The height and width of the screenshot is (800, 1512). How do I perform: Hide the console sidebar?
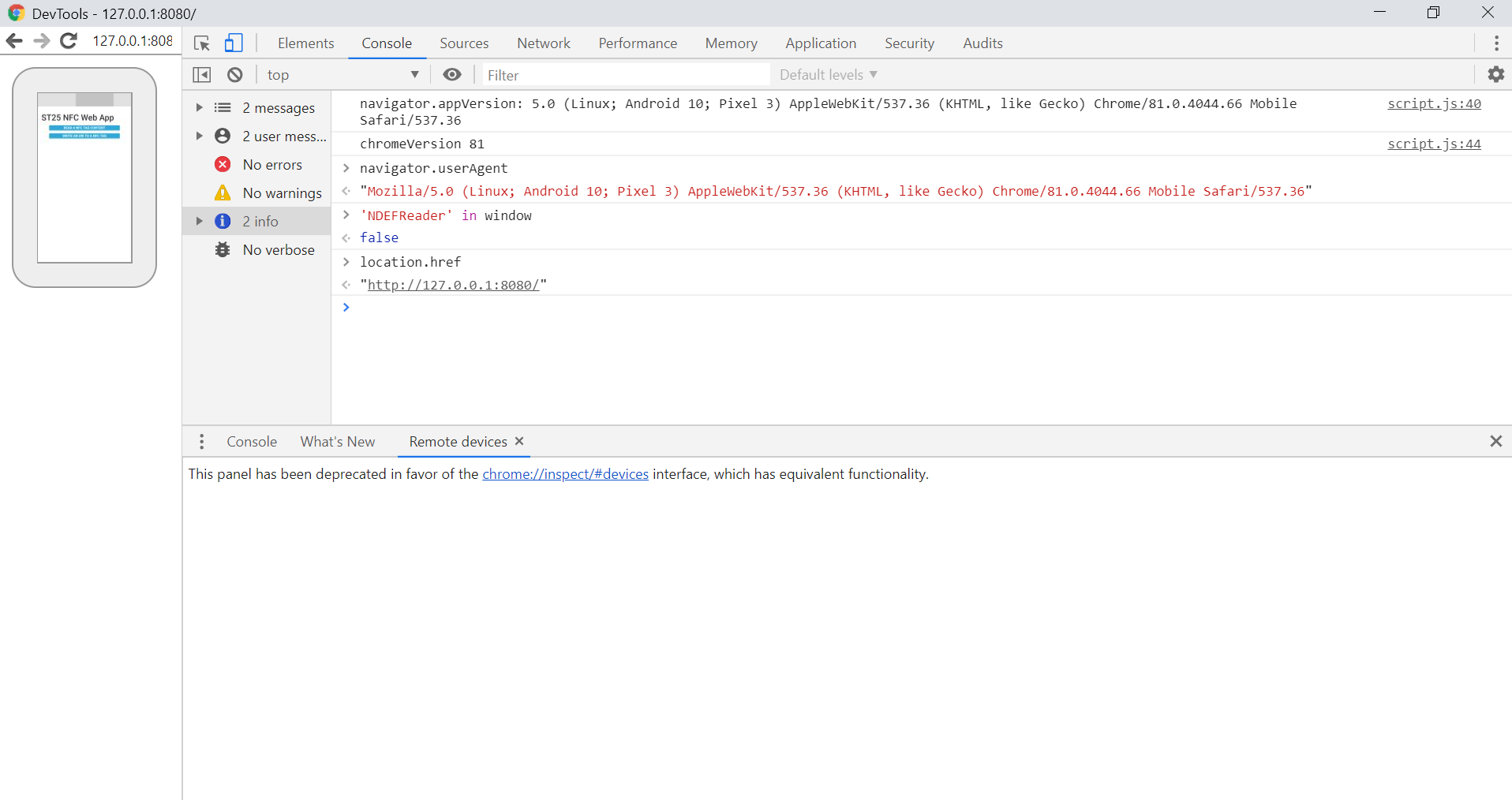tap(202, 75)
